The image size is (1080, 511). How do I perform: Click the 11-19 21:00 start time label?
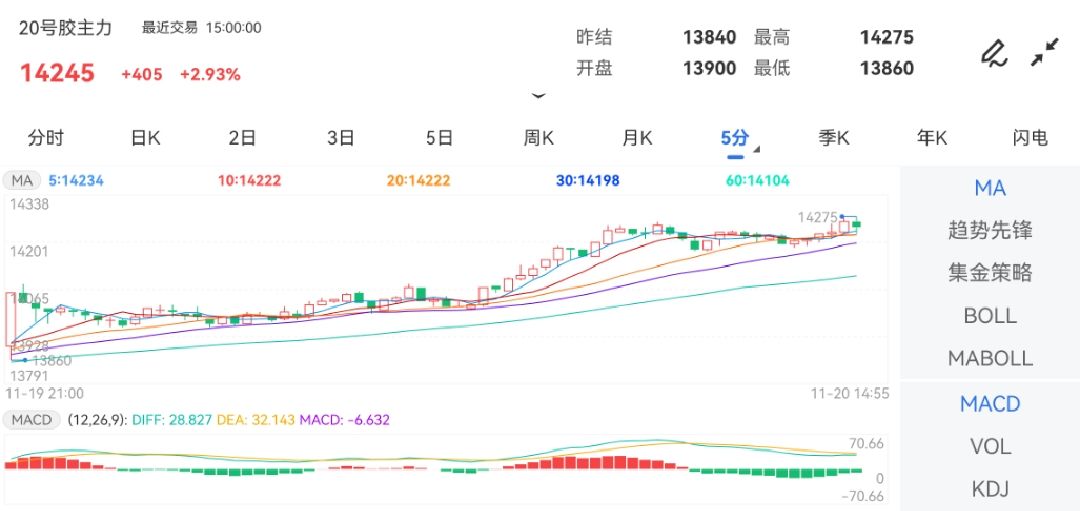click(x=44, y=393)
